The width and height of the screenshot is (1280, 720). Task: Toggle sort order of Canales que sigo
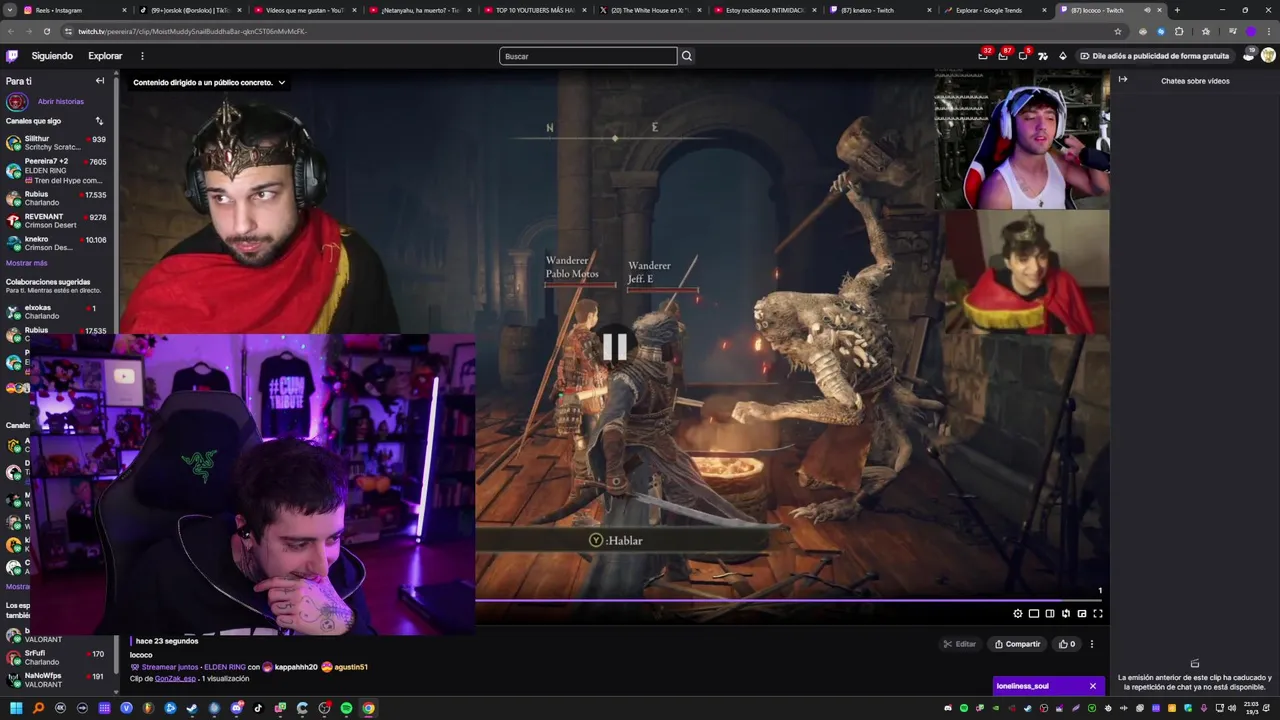[x=99, y=121]
